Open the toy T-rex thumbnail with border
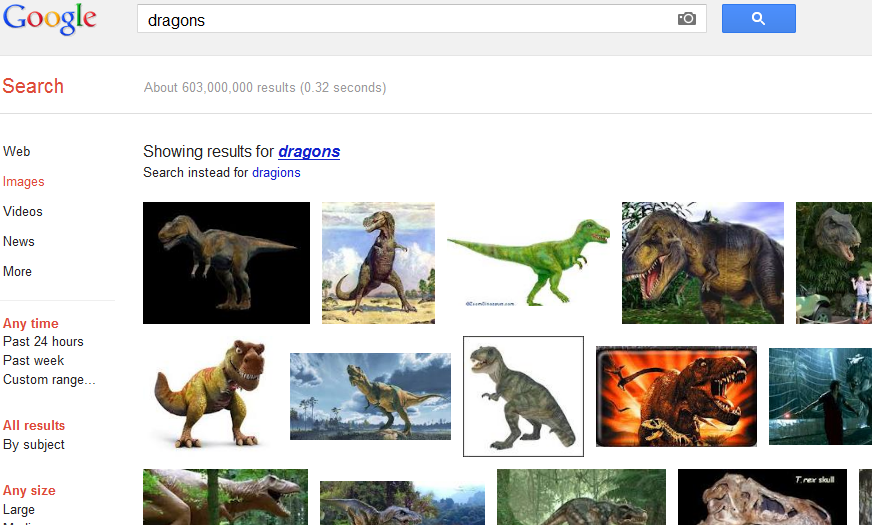Viewport: 872px width, 525px height. [523, 396]
